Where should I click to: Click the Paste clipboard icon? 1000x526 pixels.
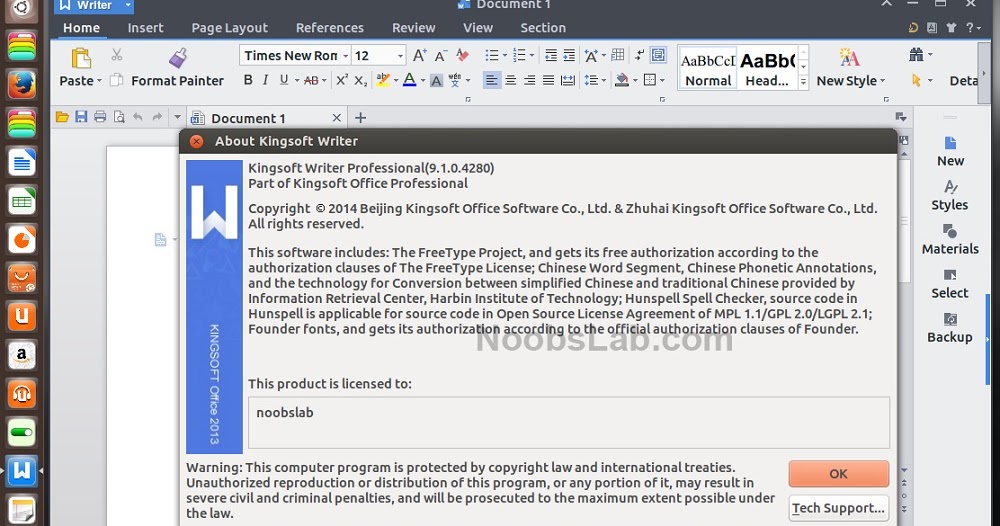[x=80, y=58]
